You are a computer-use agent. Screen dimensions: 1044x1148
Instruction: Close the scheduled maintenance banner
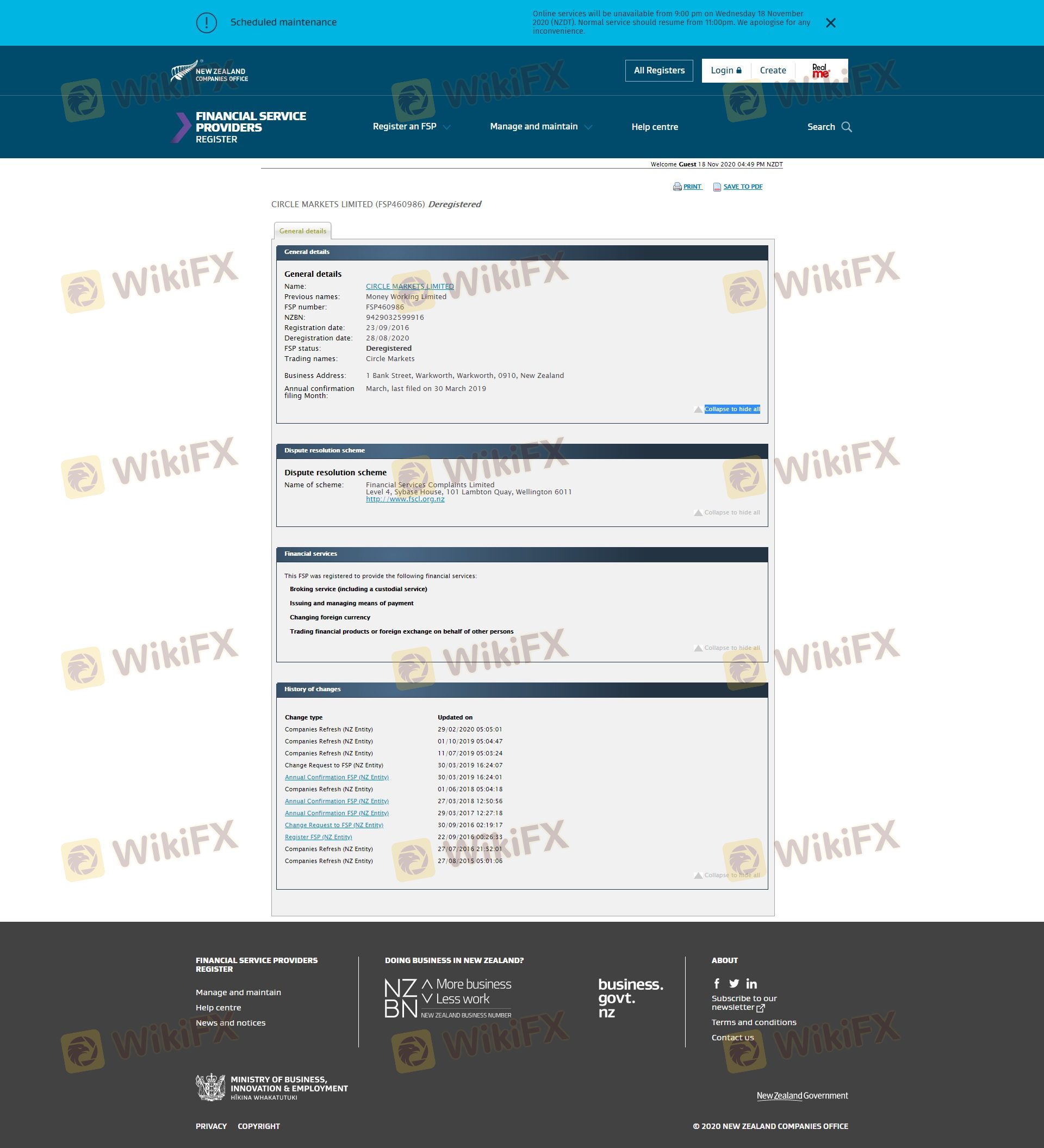pos(830,23)
